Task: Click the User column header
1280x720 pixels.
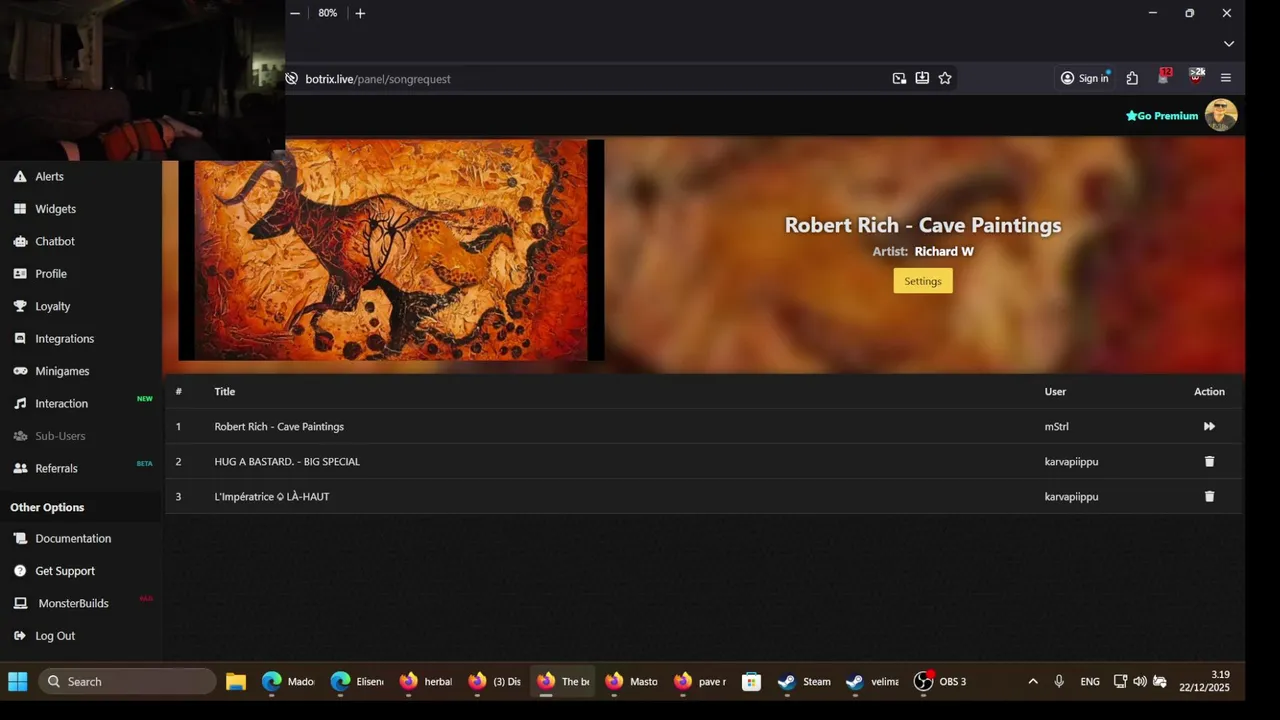Action: 1055,392
